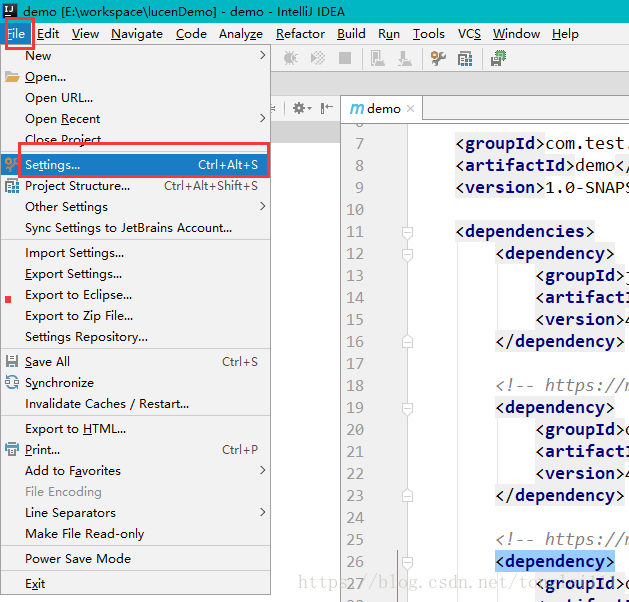The image size is (629, 602).
Task: Choose Export Settings... entry
Action: click(x=136, y=274)
